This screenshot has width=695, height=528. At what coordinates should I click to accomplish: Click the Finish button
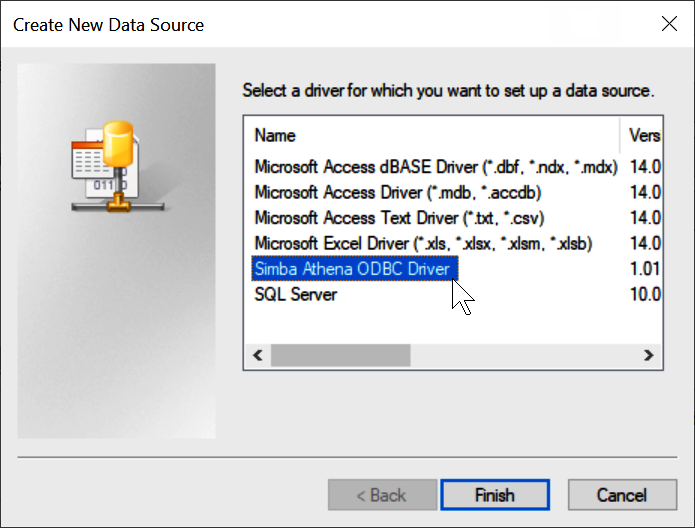point(494,495)
